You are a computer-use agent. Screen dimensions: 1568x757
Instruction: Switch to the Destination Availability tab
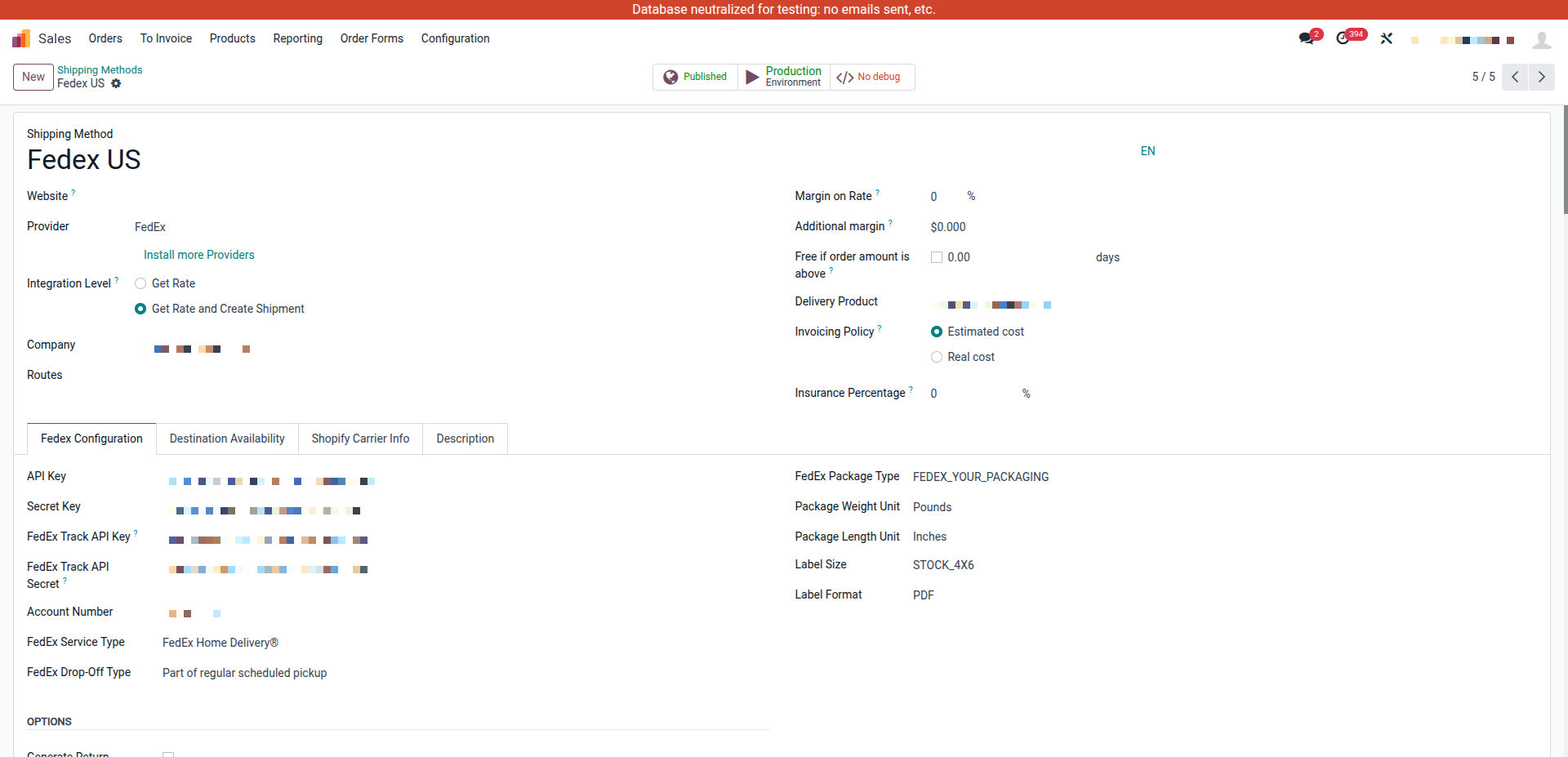click(227, 439)
